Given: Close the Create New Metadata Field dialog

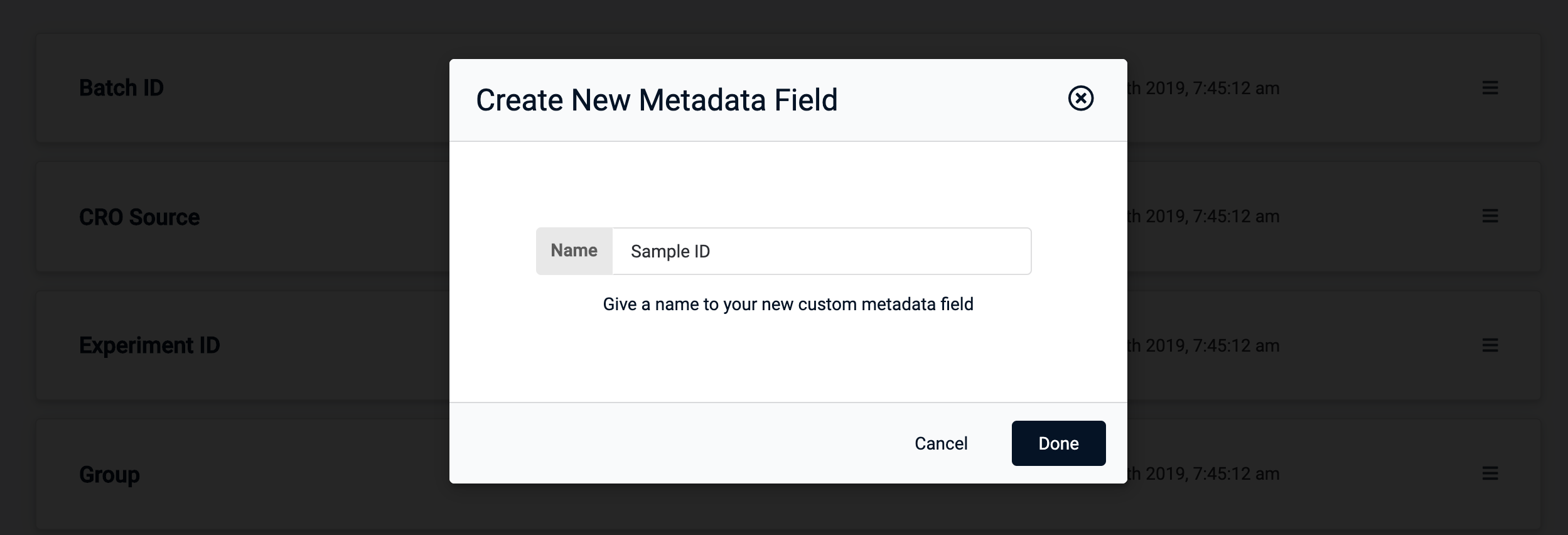Looking at the screenshot, I should point(1080,99).
